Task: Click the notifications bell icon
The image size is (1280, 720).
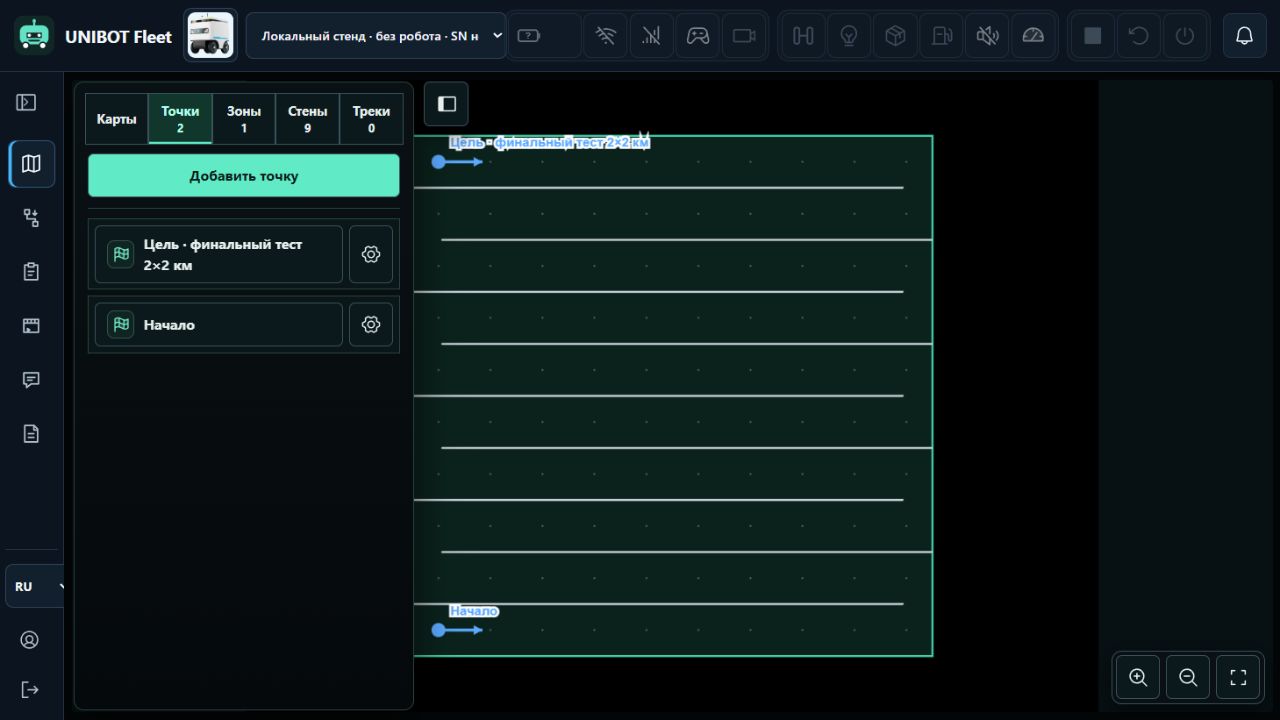Action: [1244, 36]
